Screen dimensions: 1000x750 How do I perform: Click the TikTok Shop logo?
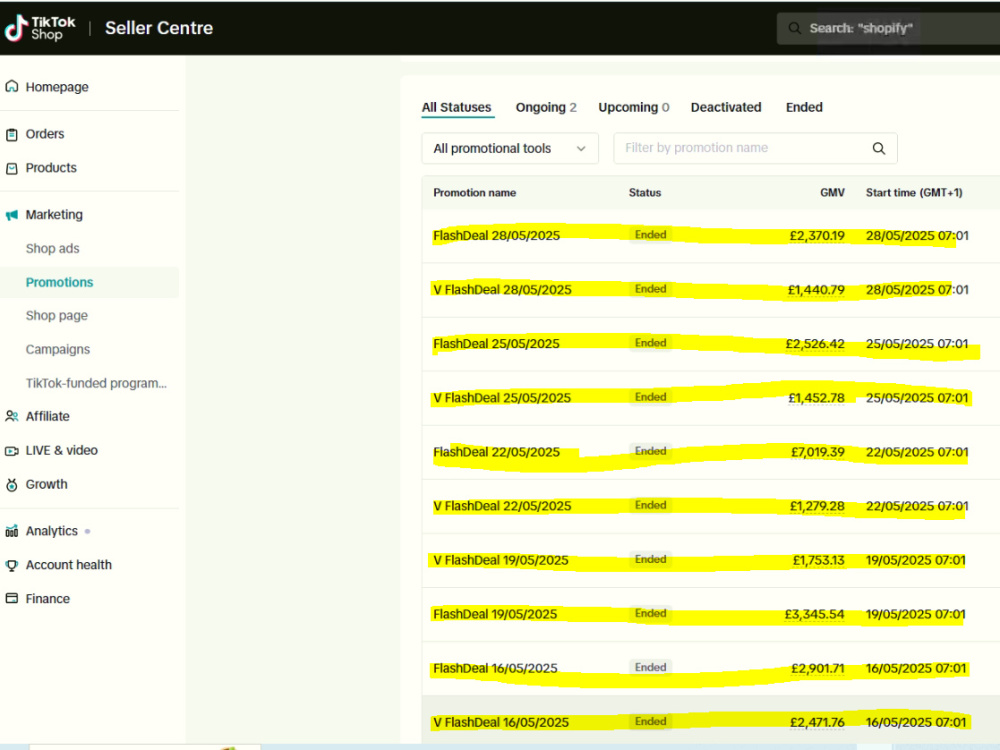[40, 28]
